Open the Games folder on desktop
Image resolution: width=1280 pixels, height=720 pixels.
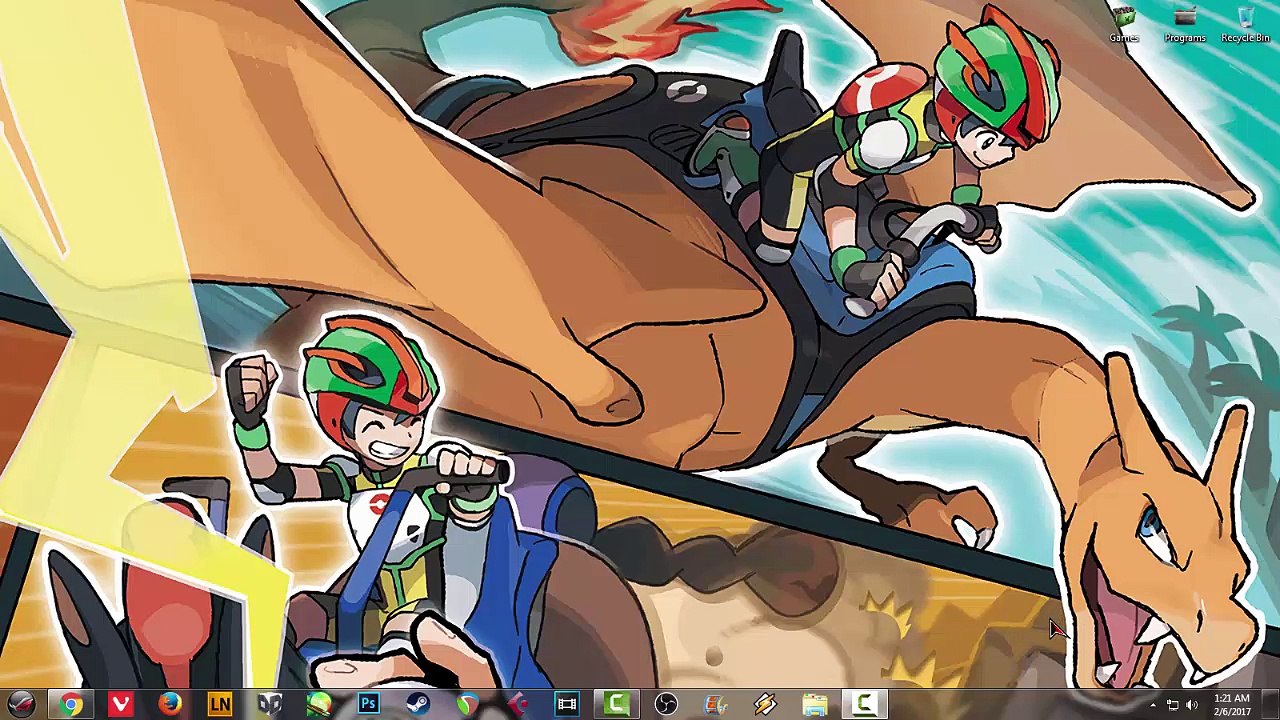click(x=1124, y=25)
